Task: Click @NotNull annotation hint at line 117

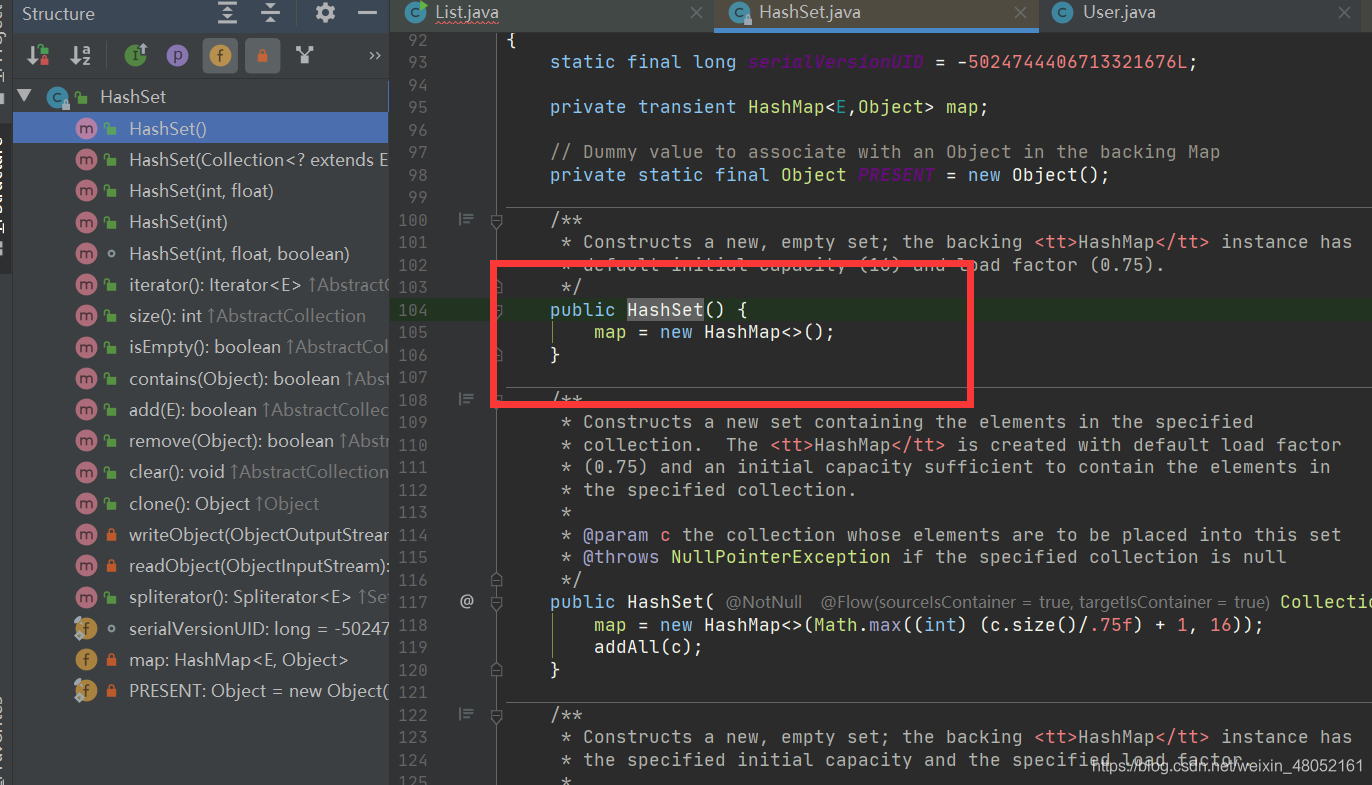Action: (x=763, y=602)
